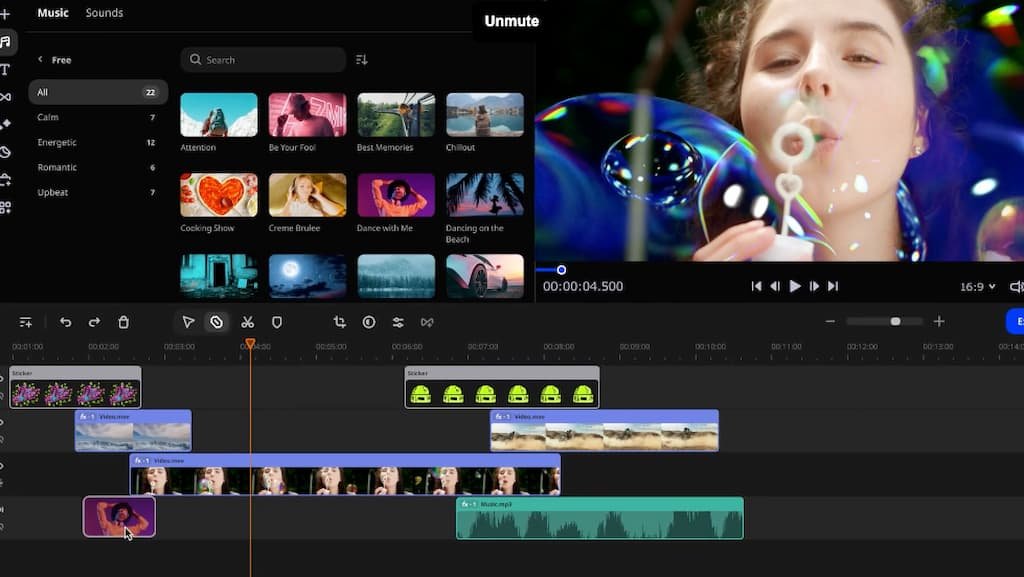This screenshot has height=577, width=1024.
Task: Click the Unmute overlay on preview
Action: [x=511, y=20]
